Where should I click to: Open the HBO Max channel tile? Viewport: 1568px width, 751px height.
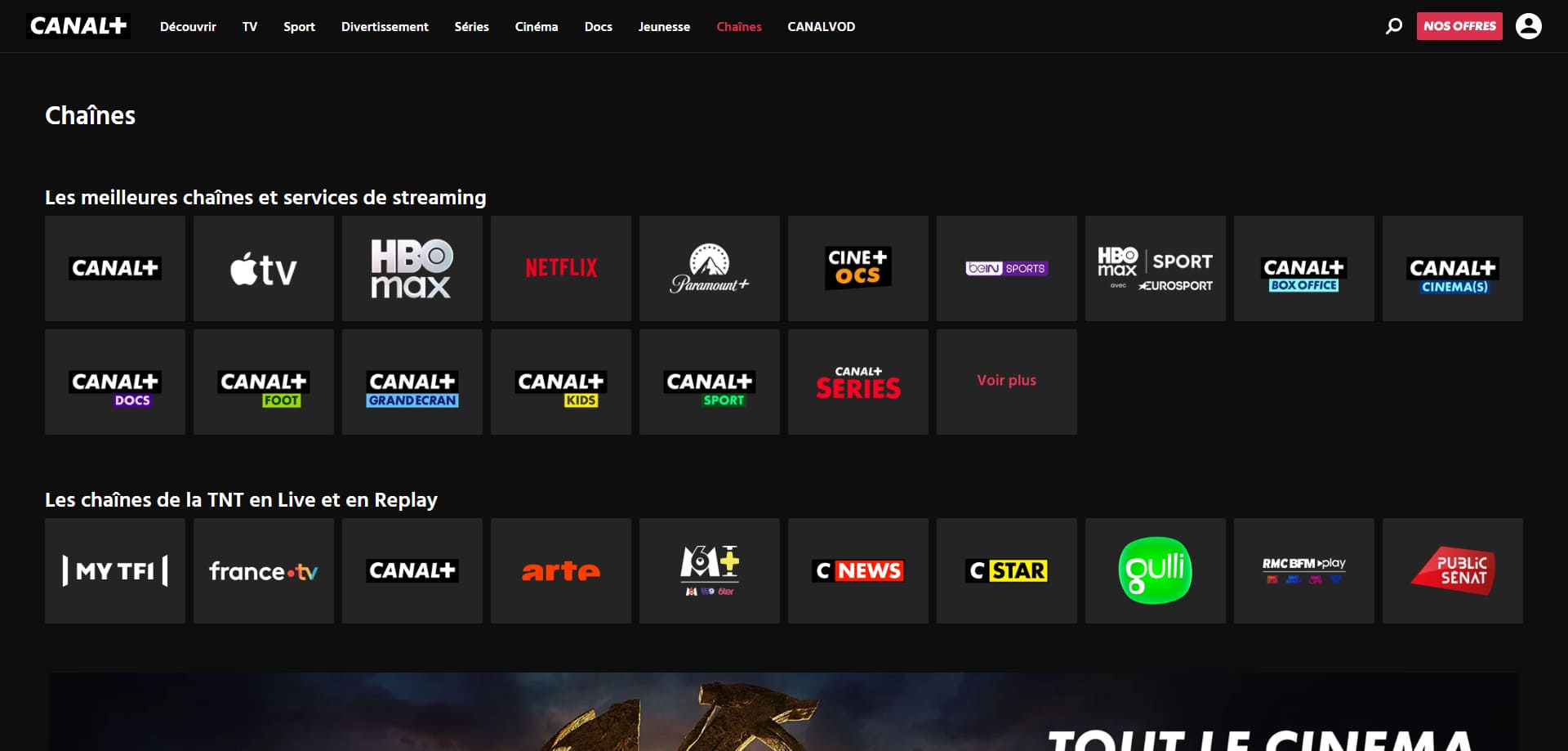coord(412,268)
